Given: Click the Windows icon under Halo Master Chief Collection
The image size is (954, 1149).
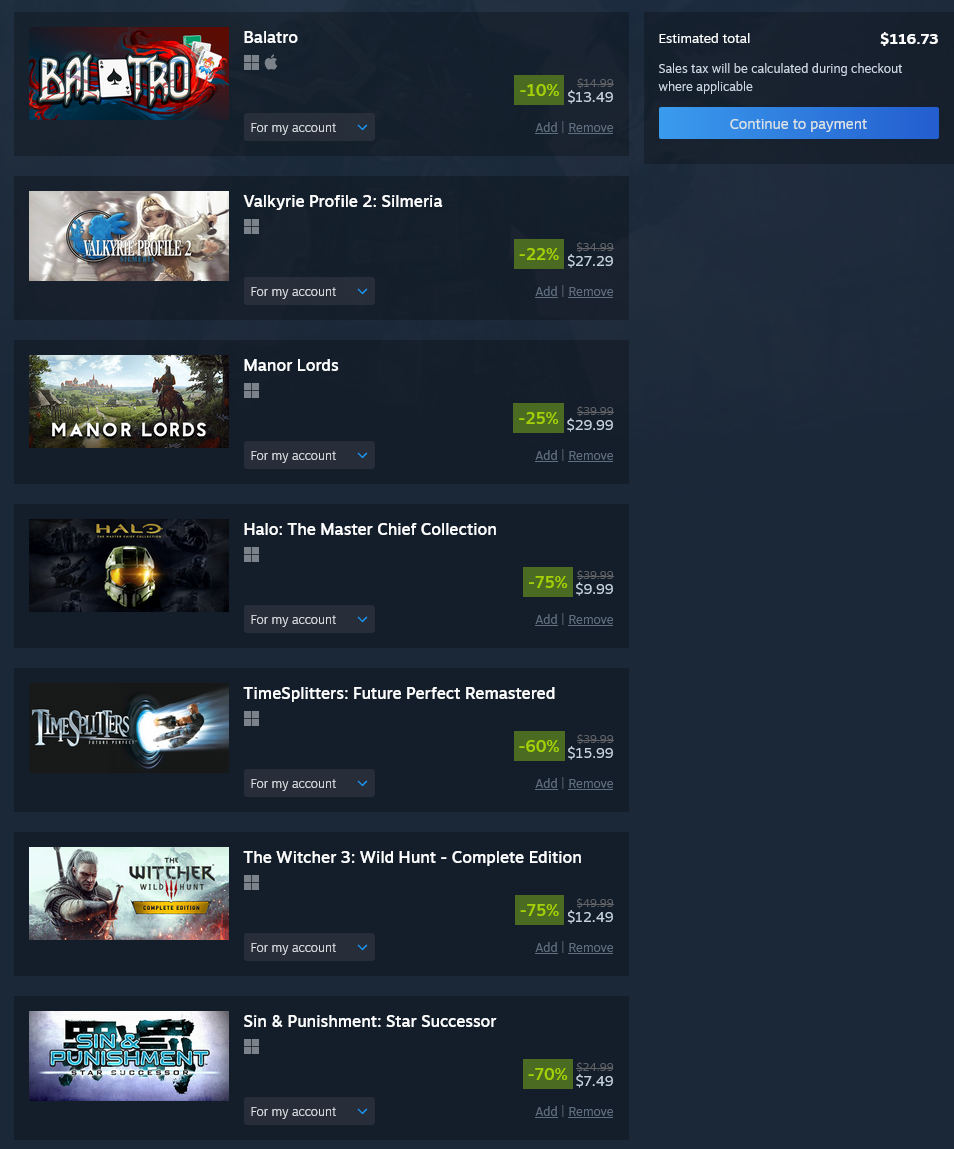Looking at the screenshot, I should [251, 555].
